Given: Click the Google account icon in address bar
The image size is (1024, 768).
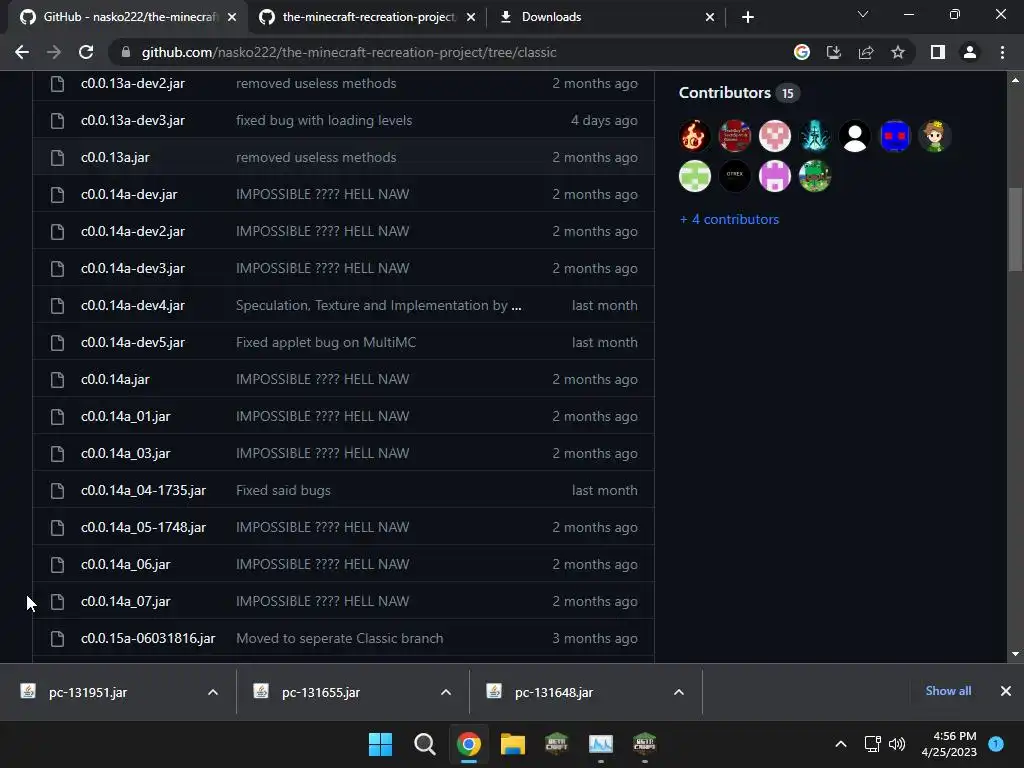Looking at the screenshot, I should click(802, 52).
